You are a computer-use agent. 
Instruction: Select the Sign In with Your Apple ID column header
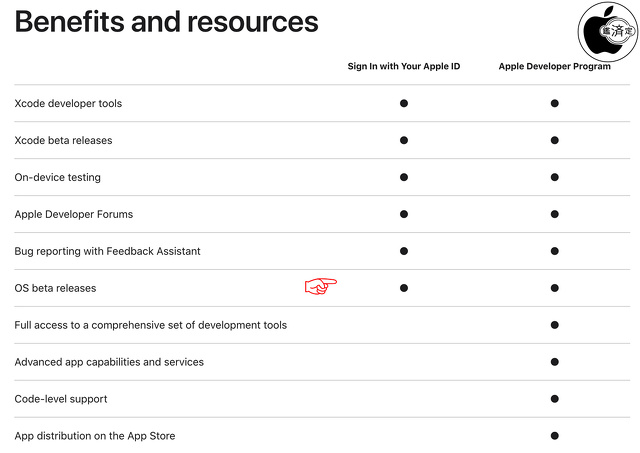click(404, 67)
